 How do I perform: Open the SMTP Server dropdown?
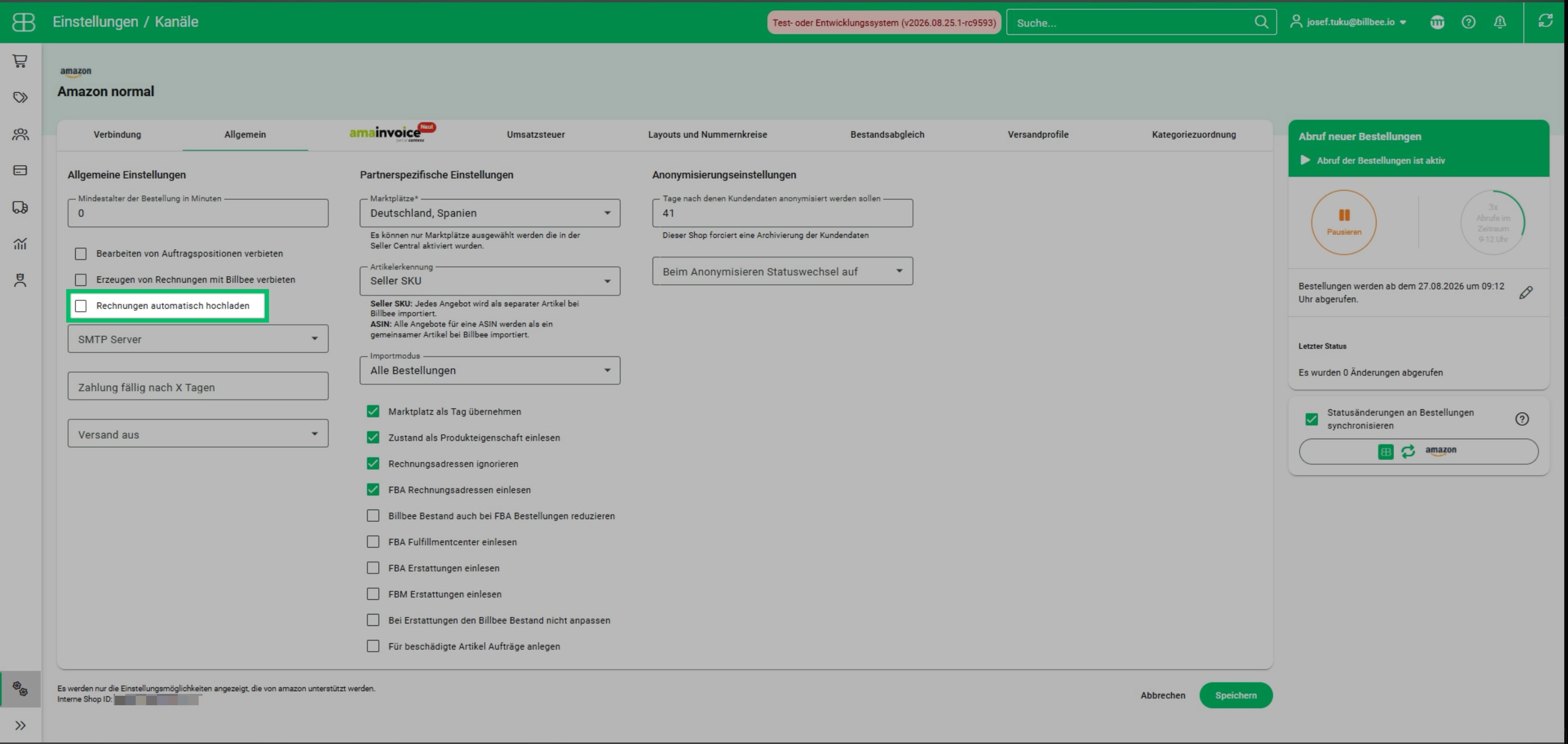[x=198, y=339]
